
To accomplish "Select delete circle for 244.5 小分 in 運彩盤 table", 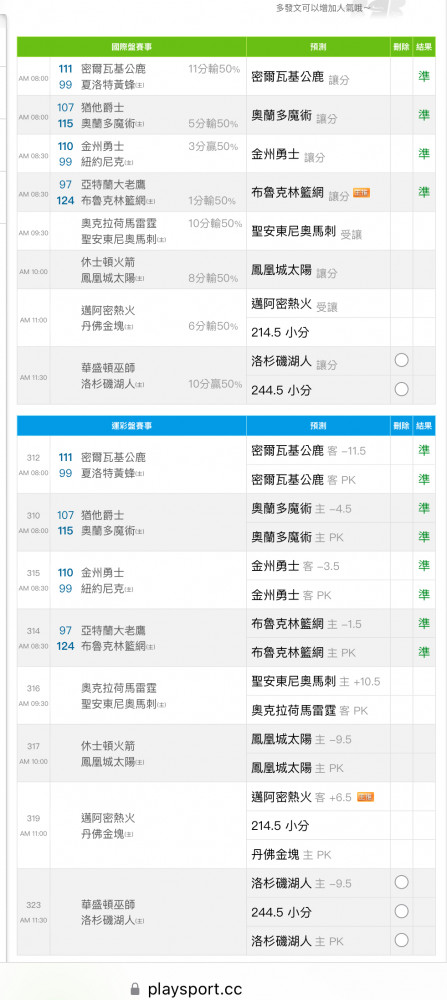I will (x=401, y=911).
